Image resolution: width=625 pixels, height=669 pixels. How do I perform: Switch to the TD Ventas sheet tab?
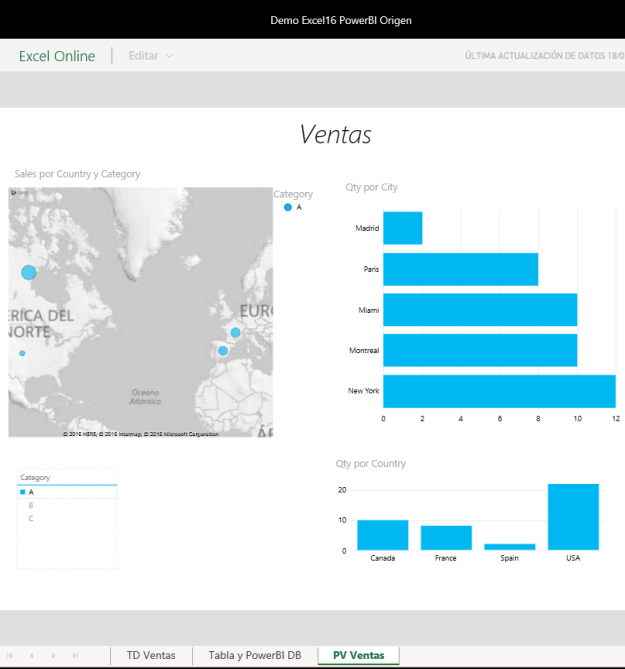point(151,656)
